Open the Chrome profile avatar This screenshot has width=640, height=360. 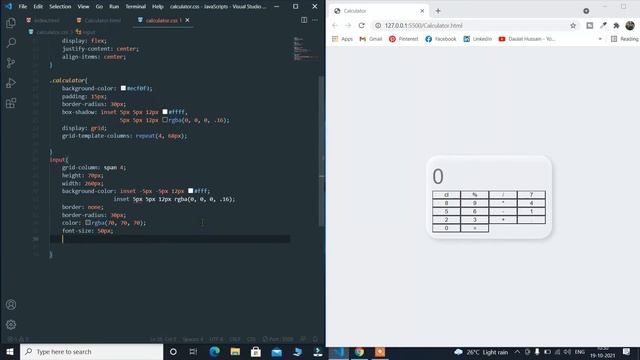[x=630, y=25]
